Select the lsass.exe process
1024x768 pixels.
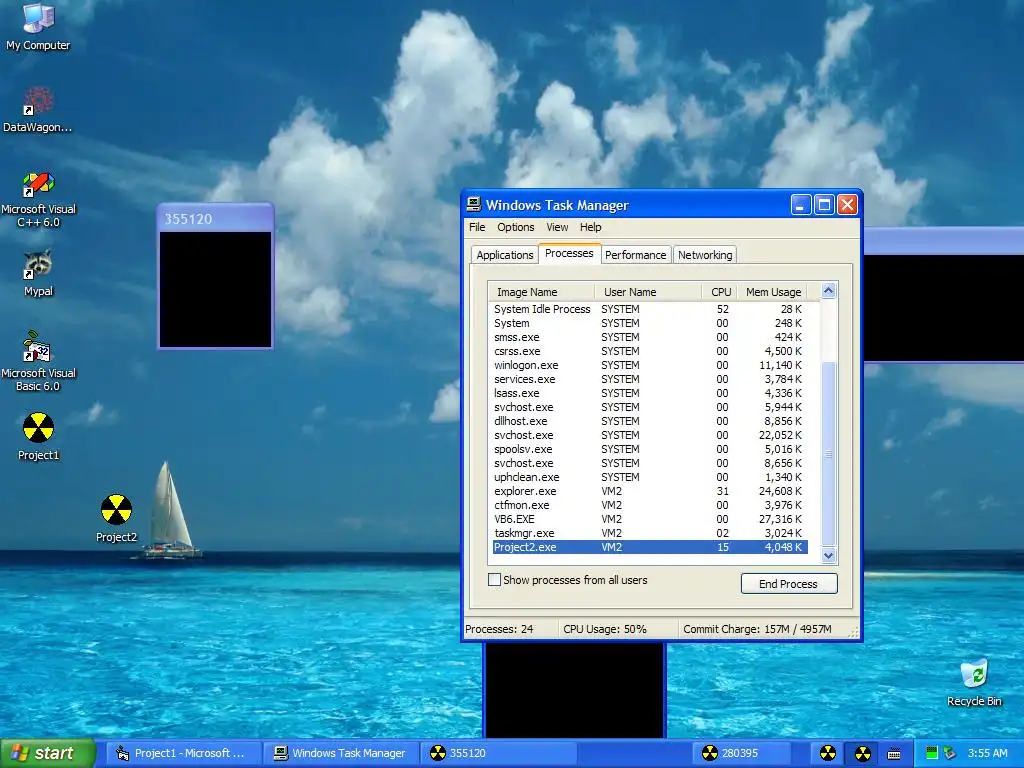click(649, 393)
